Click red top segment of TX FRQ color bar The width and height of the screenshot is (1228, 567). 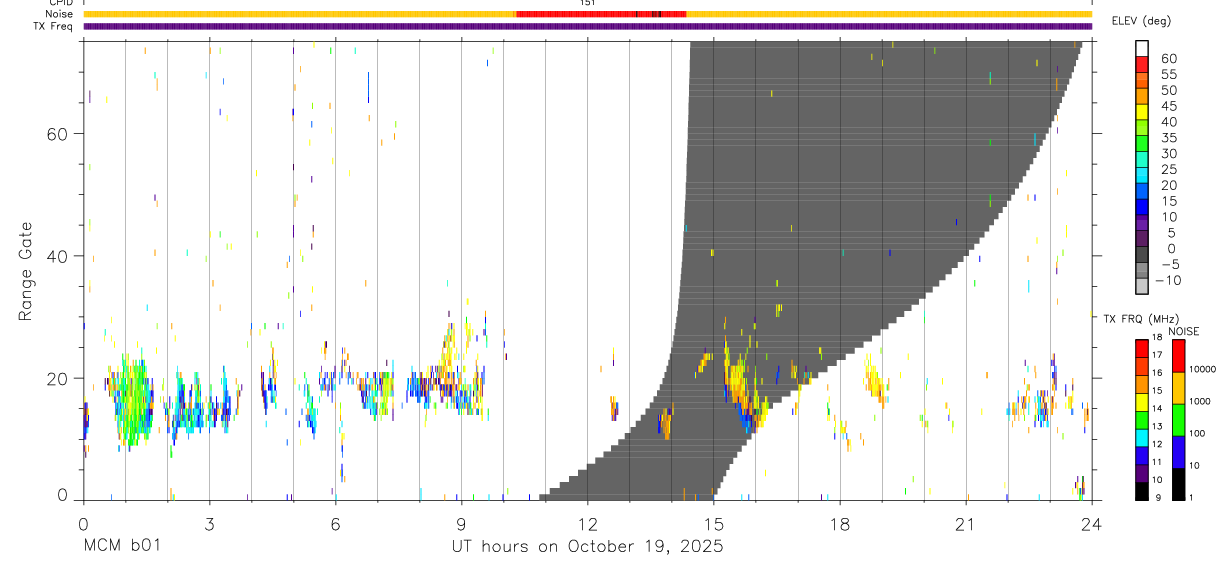coord(1141,348)
